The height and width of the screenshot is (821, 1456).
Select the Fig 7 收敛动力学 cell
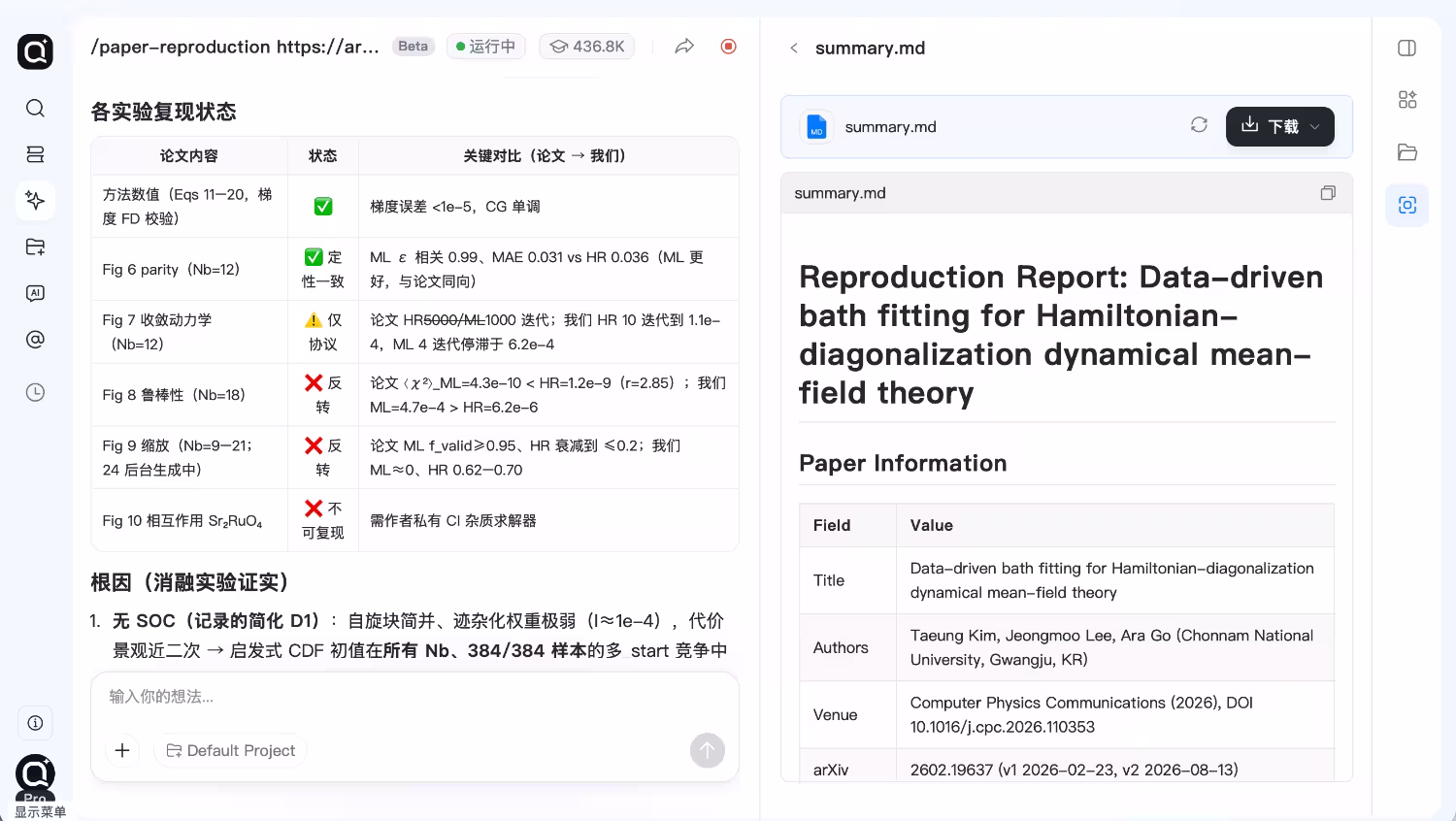(189, 332)
